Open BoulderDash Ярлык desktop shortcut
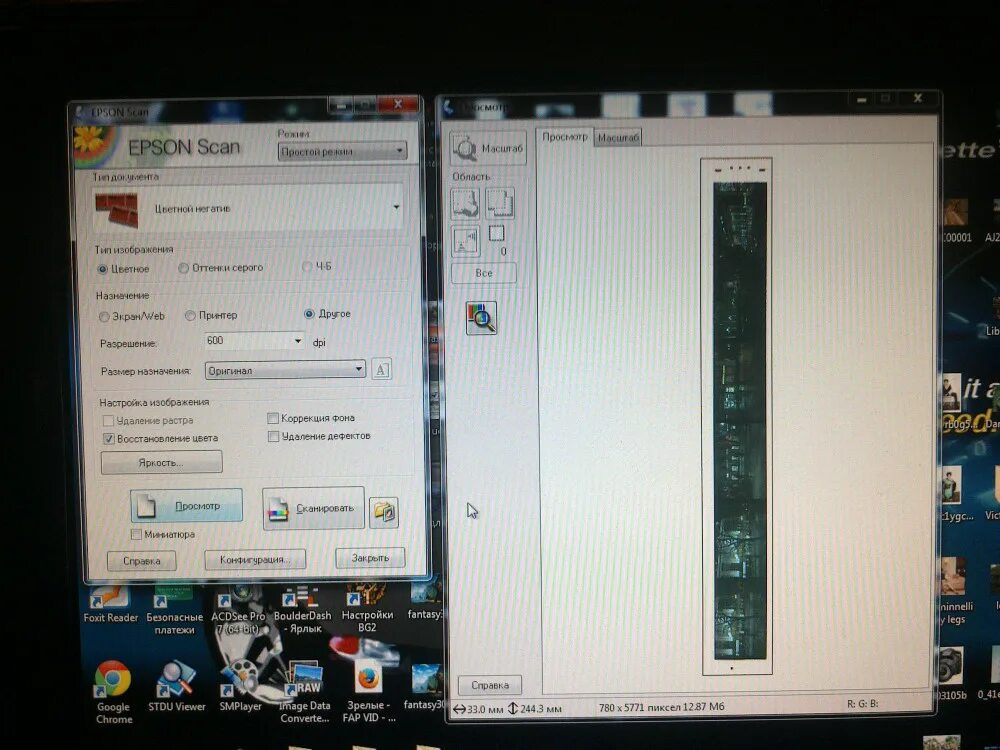The width and height of the screenshot is (1000, 750). 302,610
